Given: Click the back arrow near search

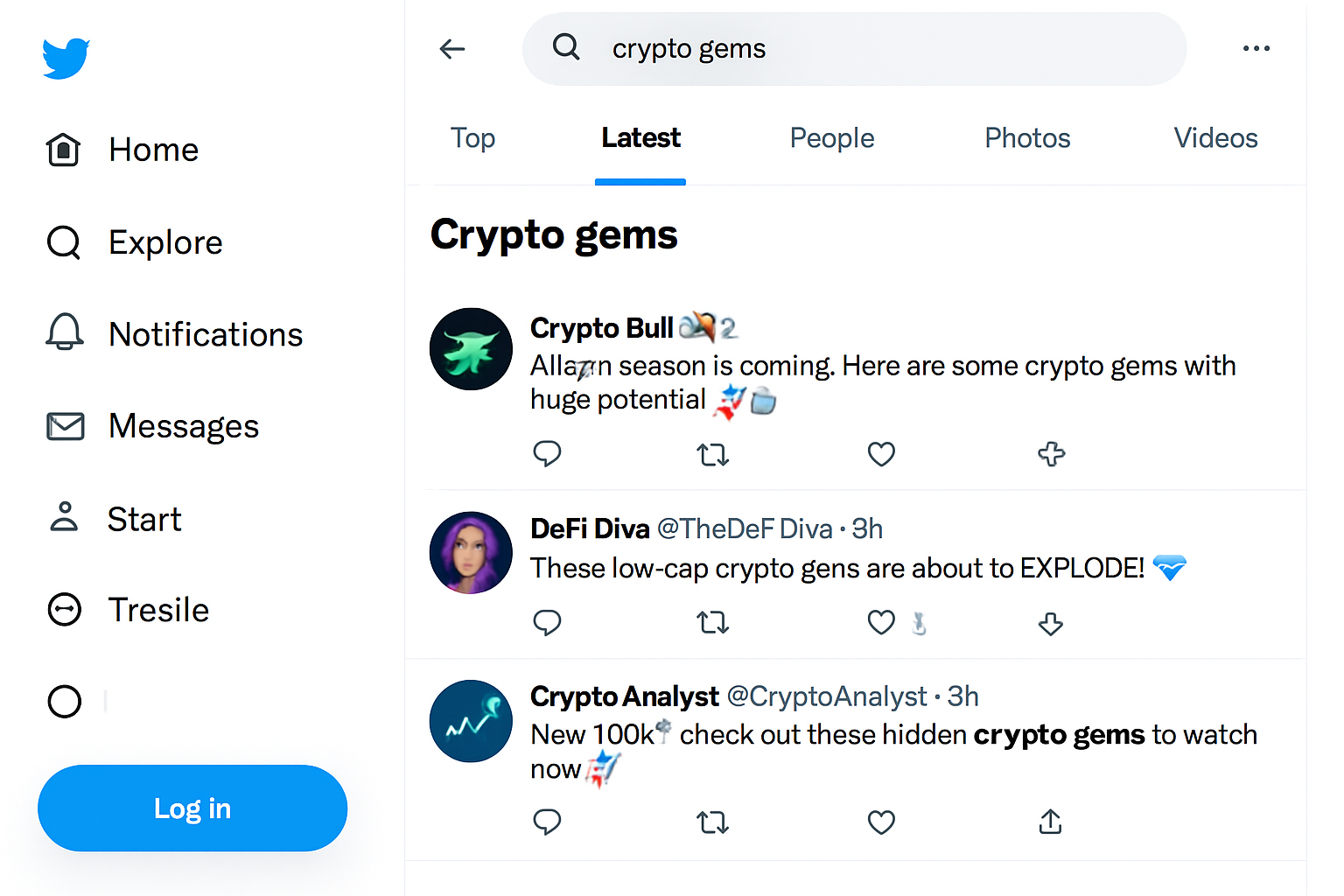Looking at the screenshot, I should (451, 48).
